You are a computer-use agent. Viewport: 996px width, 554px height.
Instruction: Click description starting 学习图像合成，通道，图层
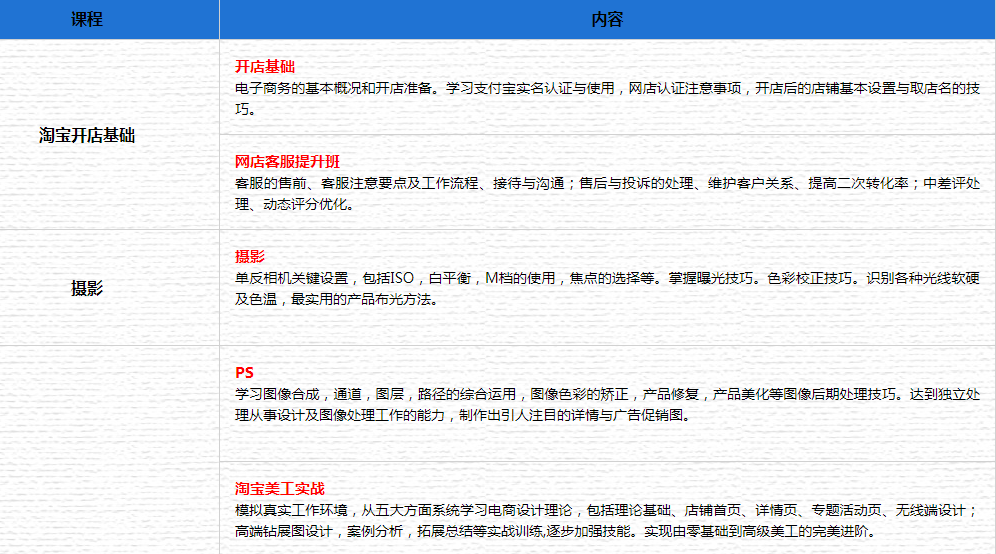(x=607, y=405)
